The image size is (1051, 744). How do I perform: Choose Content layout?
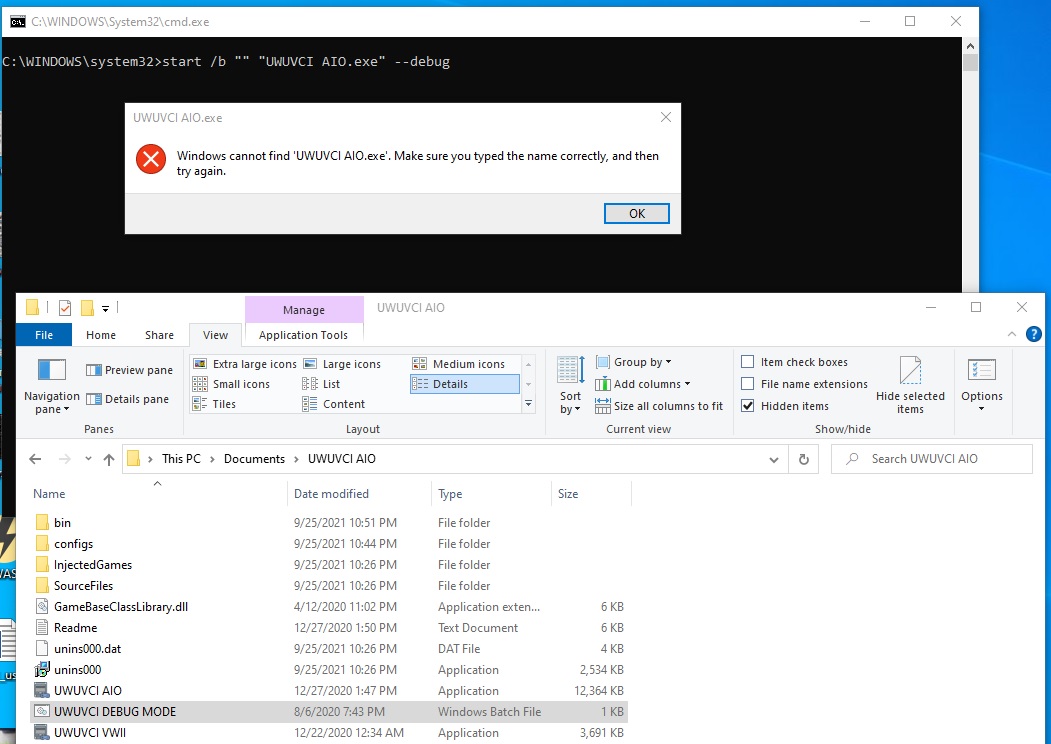click(x=334, y=404)
